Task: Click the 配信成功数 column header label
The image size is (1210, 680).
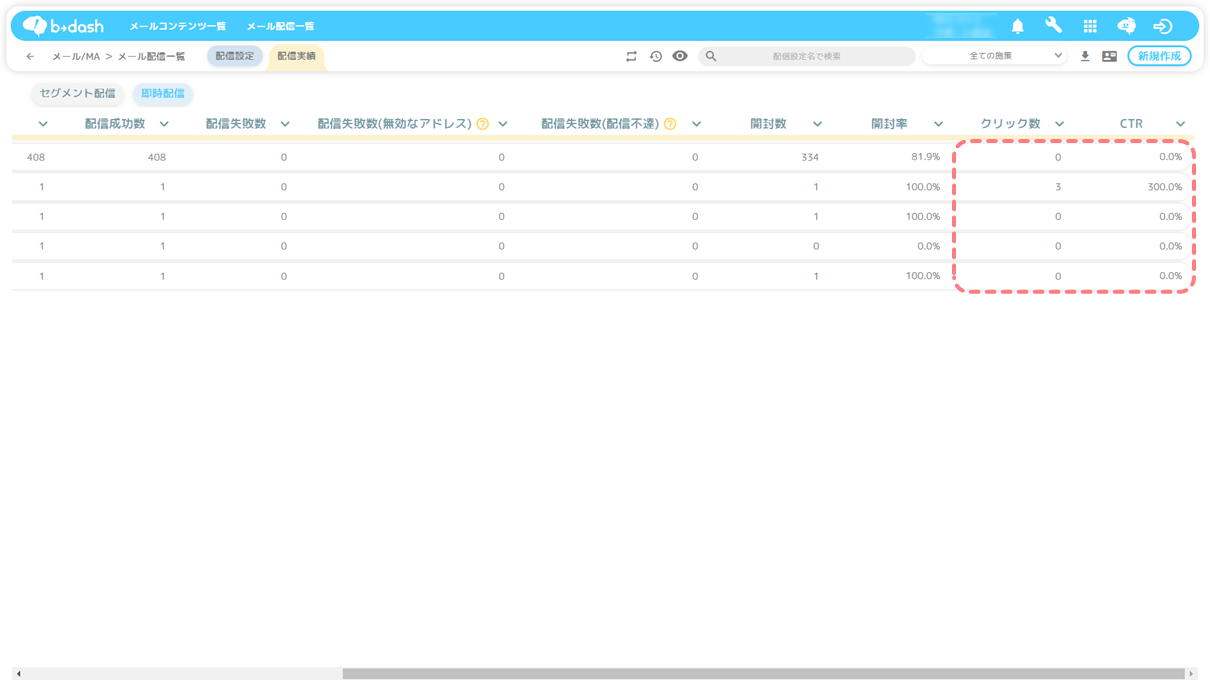Action: (115, 124)
